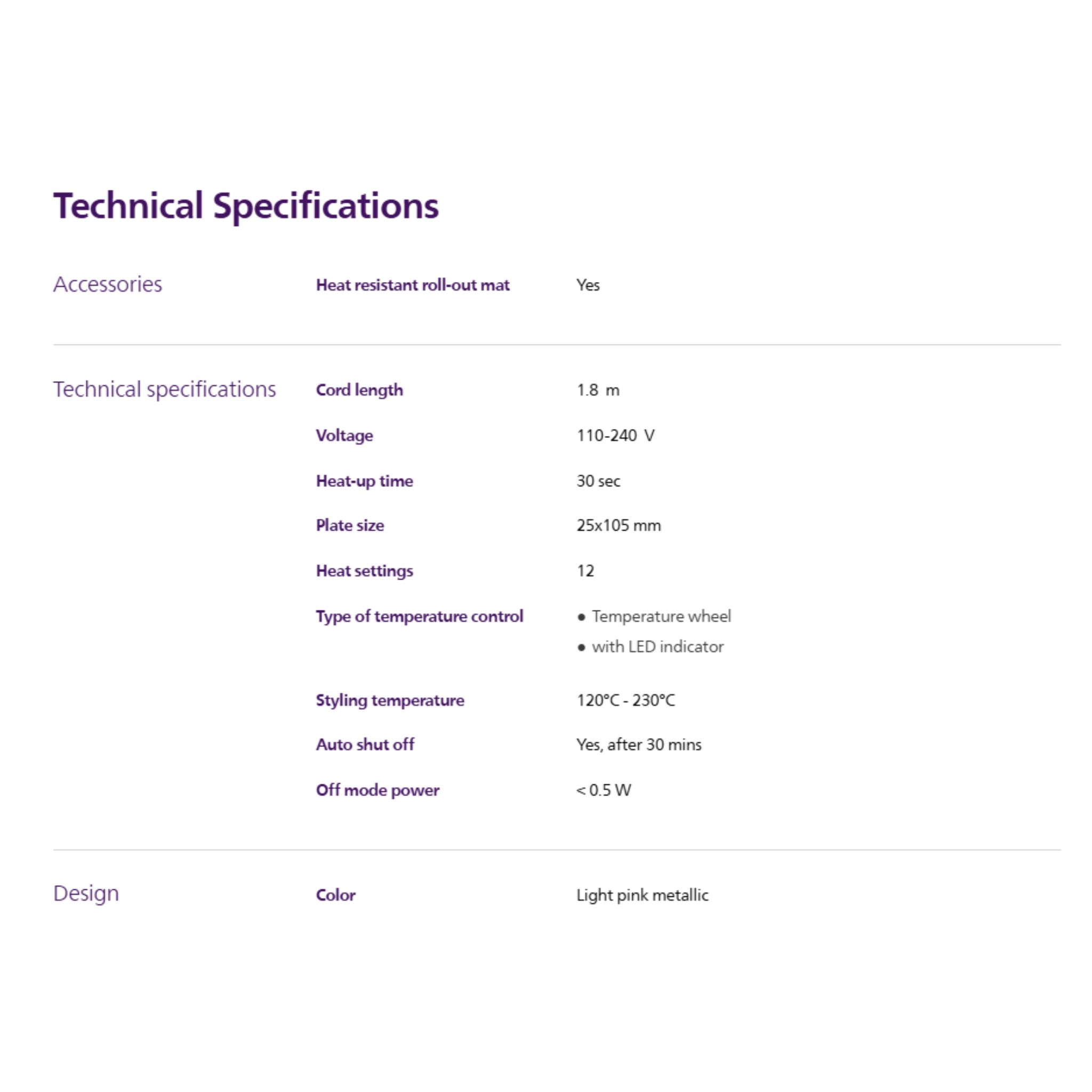Image resolution: width=1092 pixels, height=1092 pixels.
Task: Click the Technical specifications section label
Action: (164, 389)
